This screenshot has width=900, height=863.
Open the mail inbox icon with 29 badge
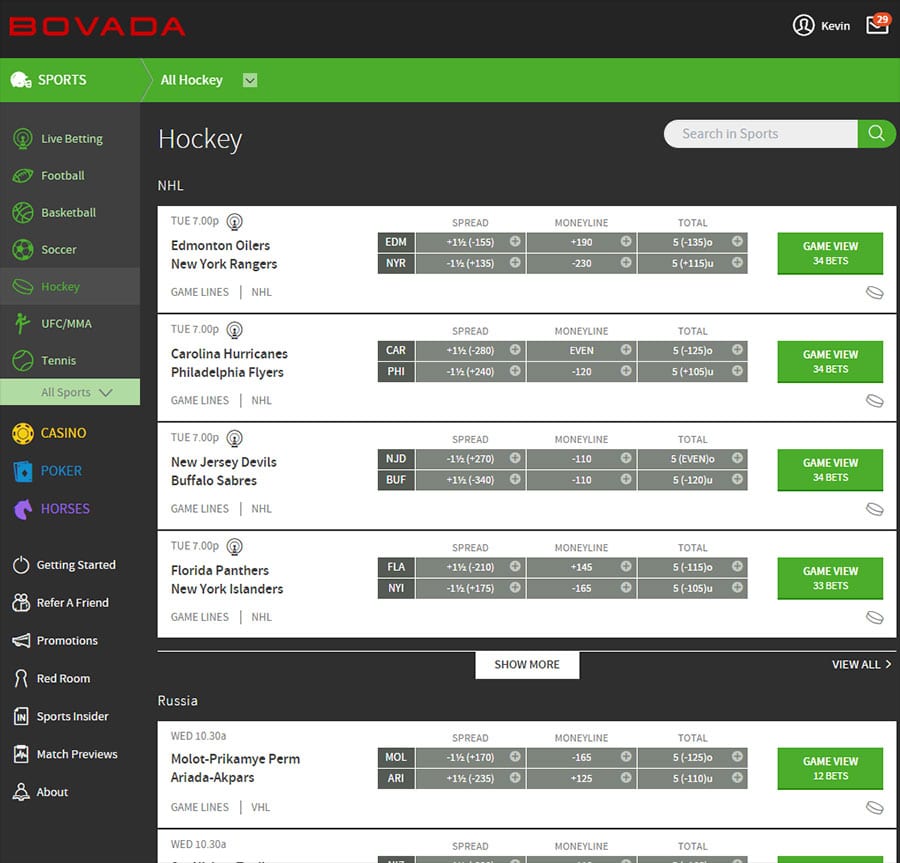[878, 24]
